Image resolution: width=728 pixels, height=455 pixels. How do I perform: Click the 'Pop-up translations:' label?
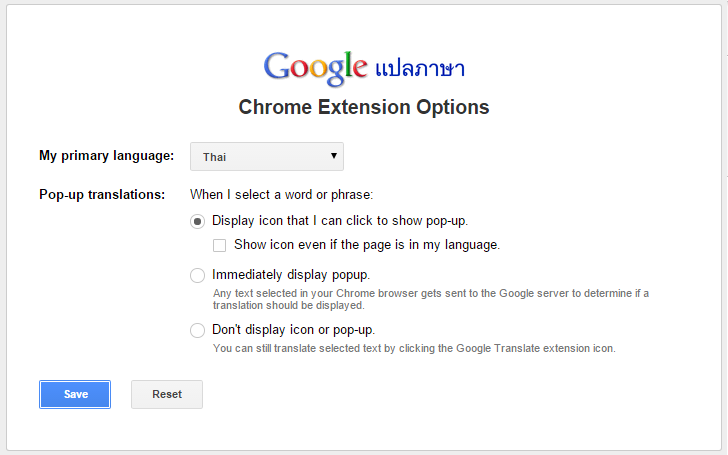click(x=101, y=195)
